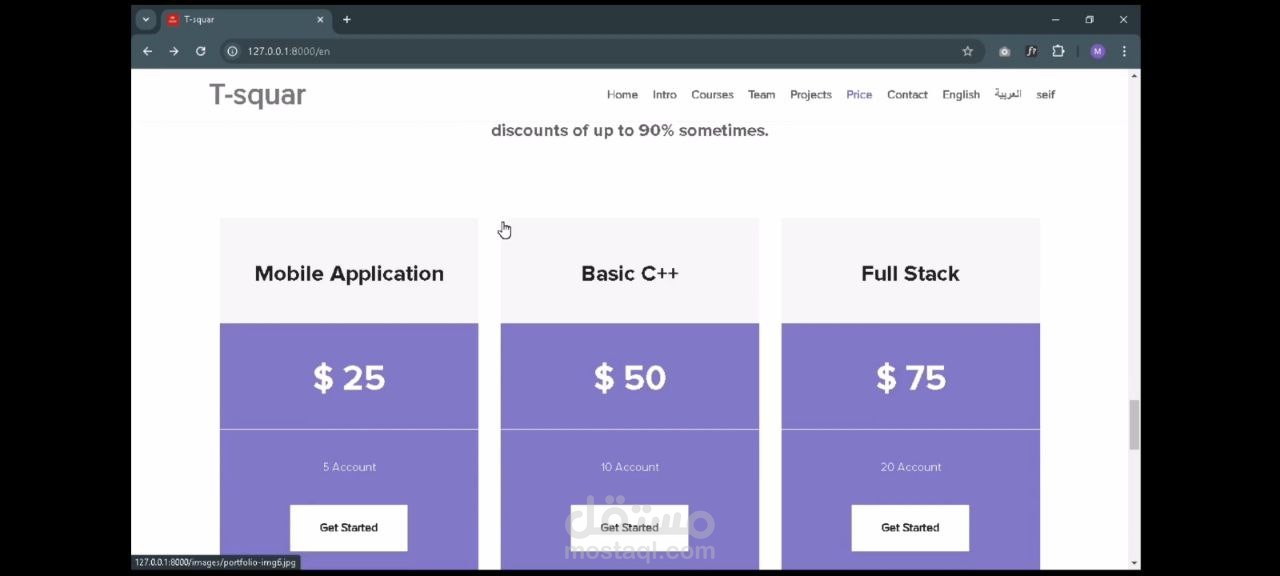Click the Basic C++ plan title

(630, 274)
